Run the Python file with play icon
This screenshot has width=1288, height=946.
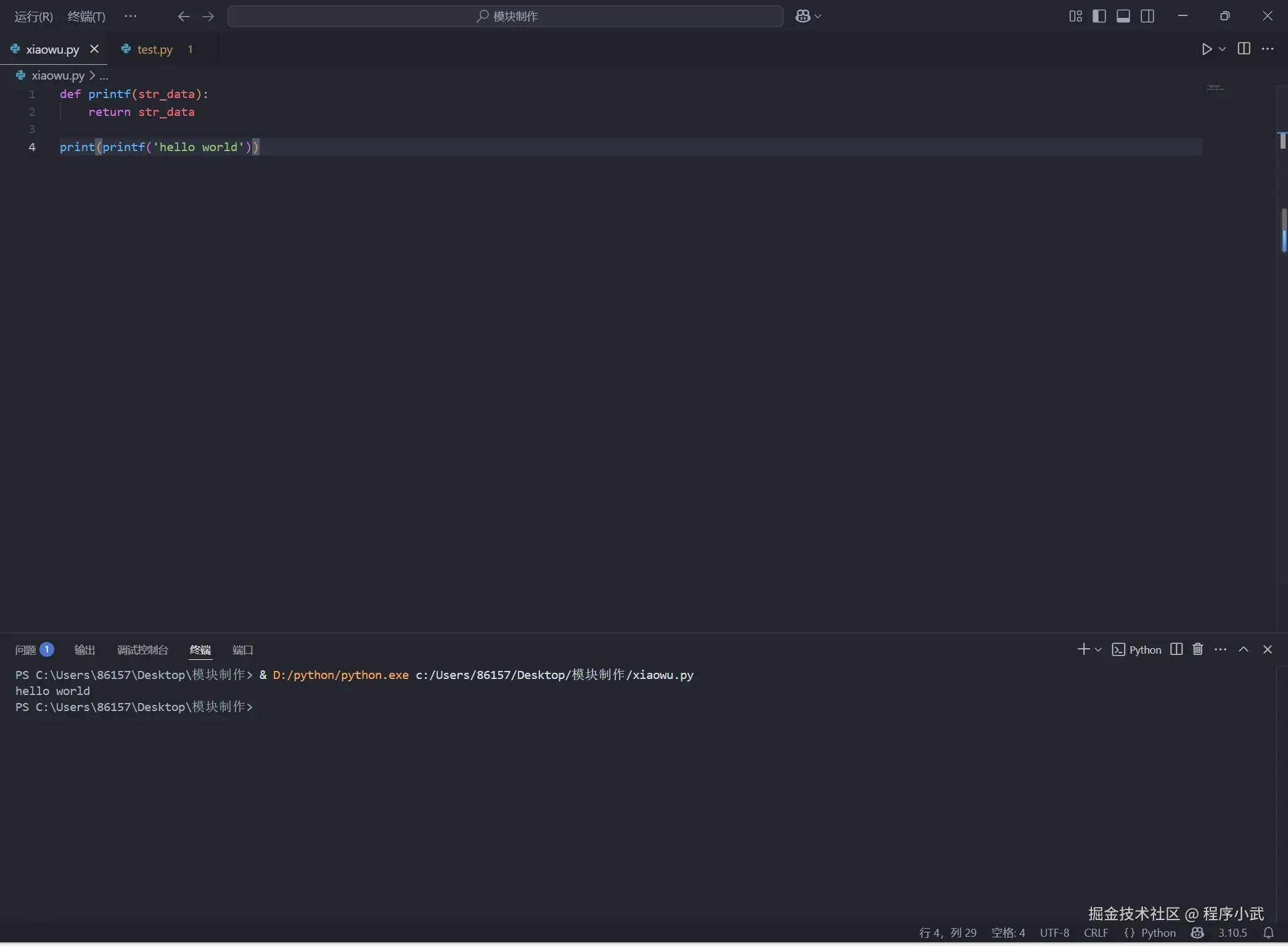point(1207,49)
